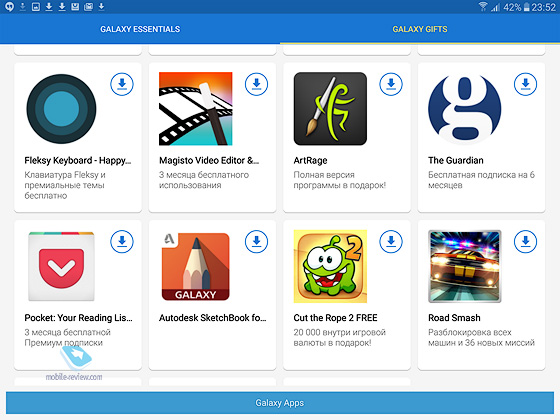Tap 'Клавиатура Fleksy и премиальные темы' description

click(x=65, y=185)
